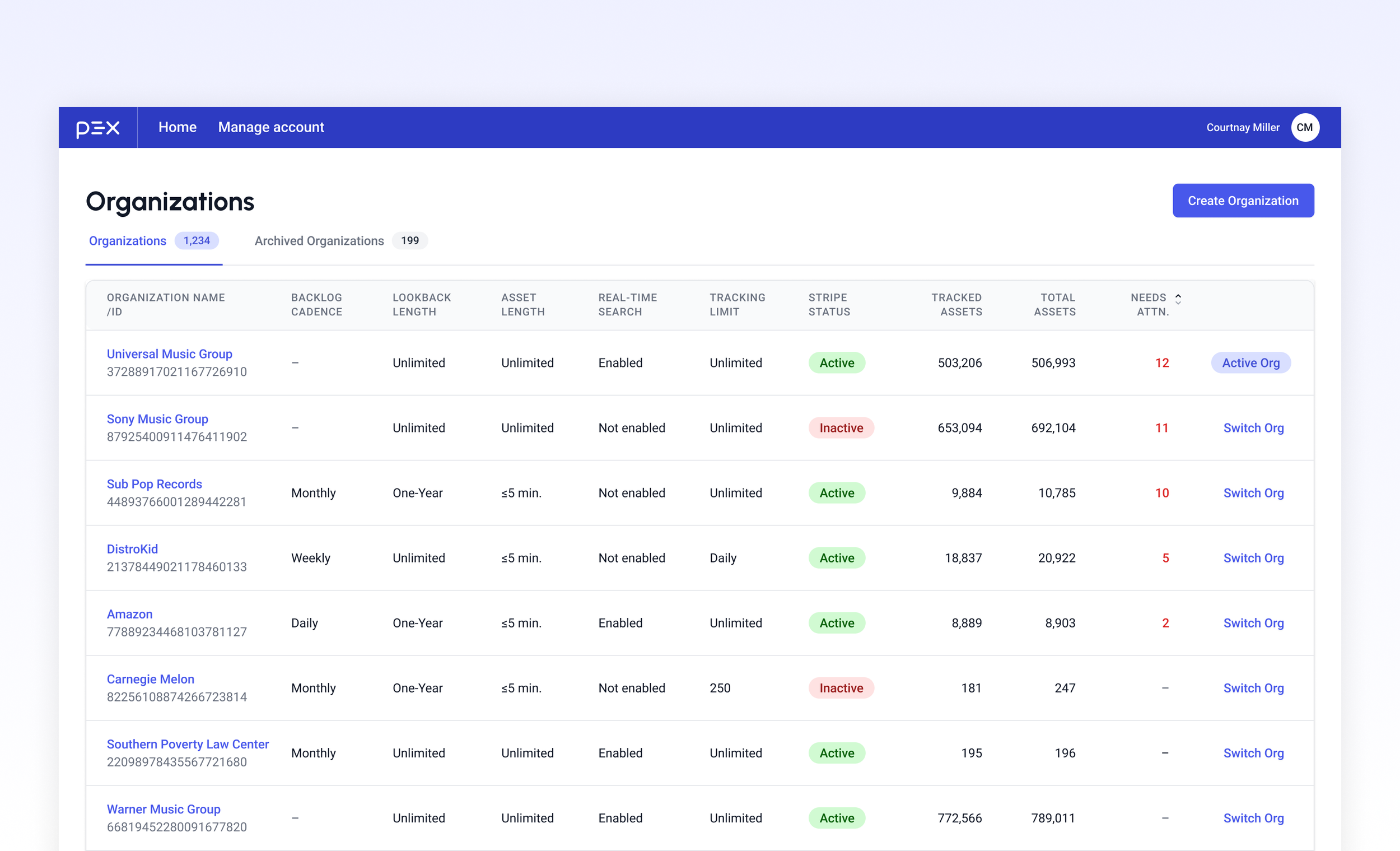The image size is (1400, 851).
Task: Open the CM user avatar
Action: (1305, 127)
